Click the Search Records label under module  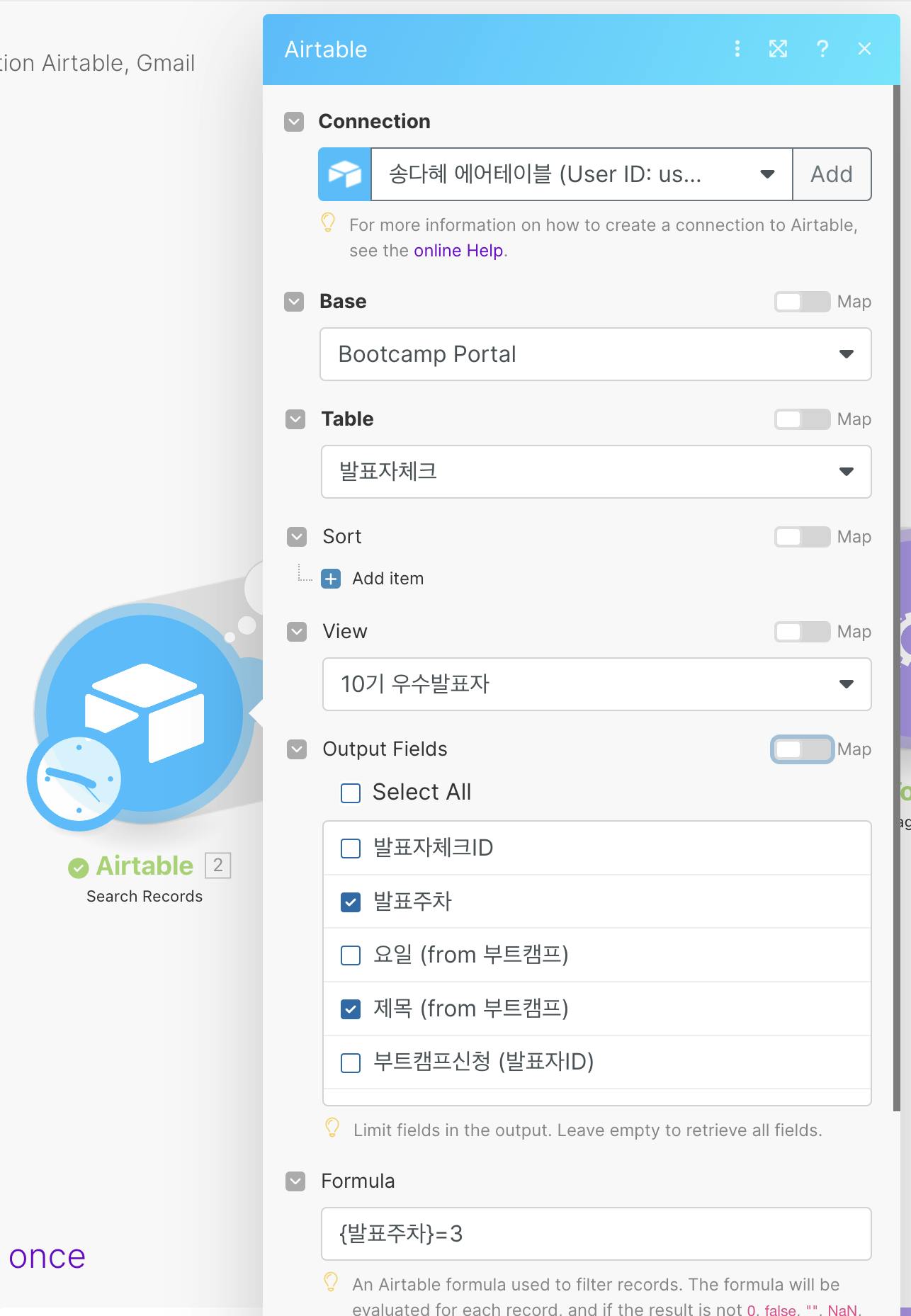click(145, 897)
